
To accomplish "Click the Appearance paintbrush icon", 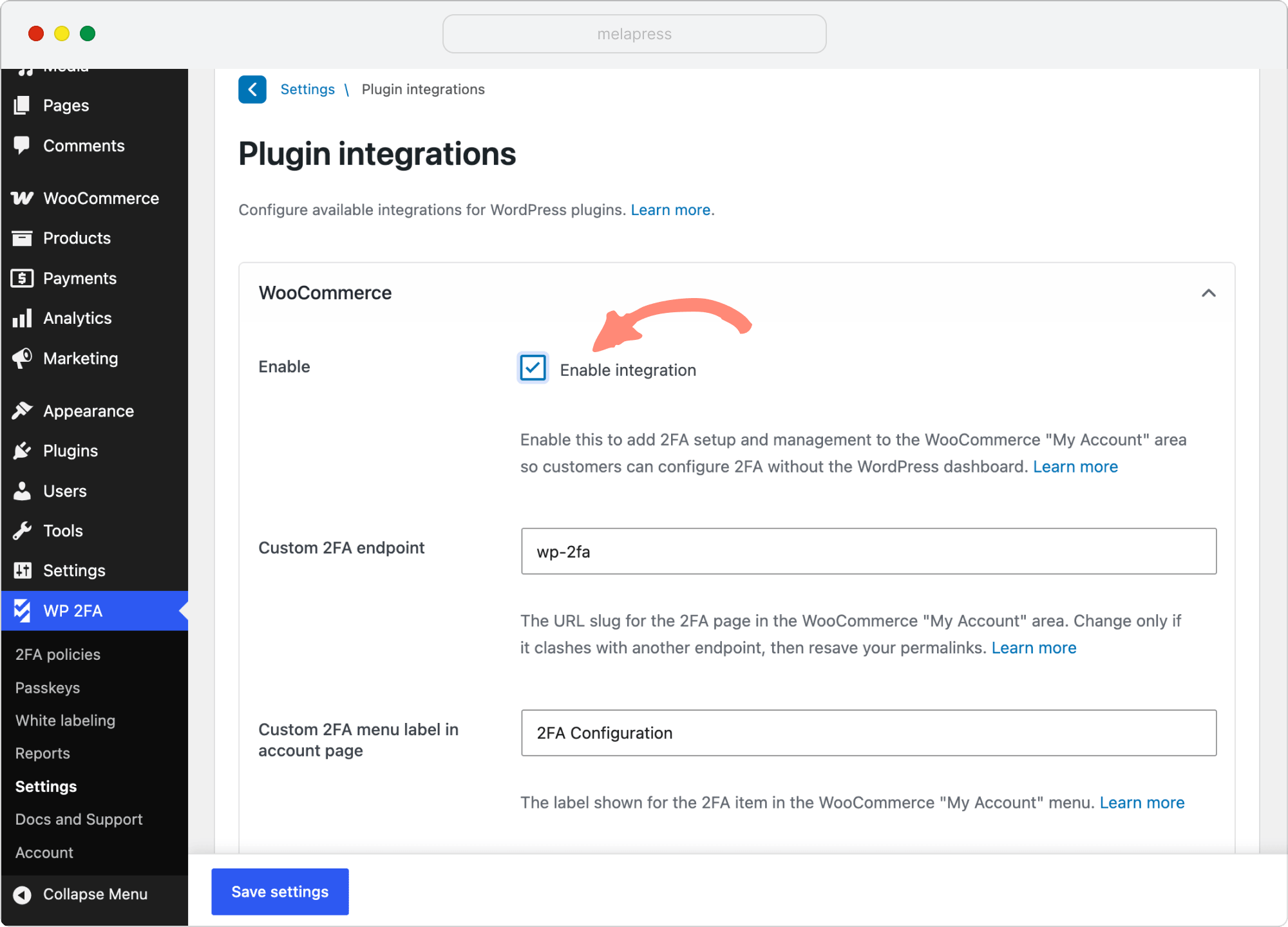I will point(22,411).
